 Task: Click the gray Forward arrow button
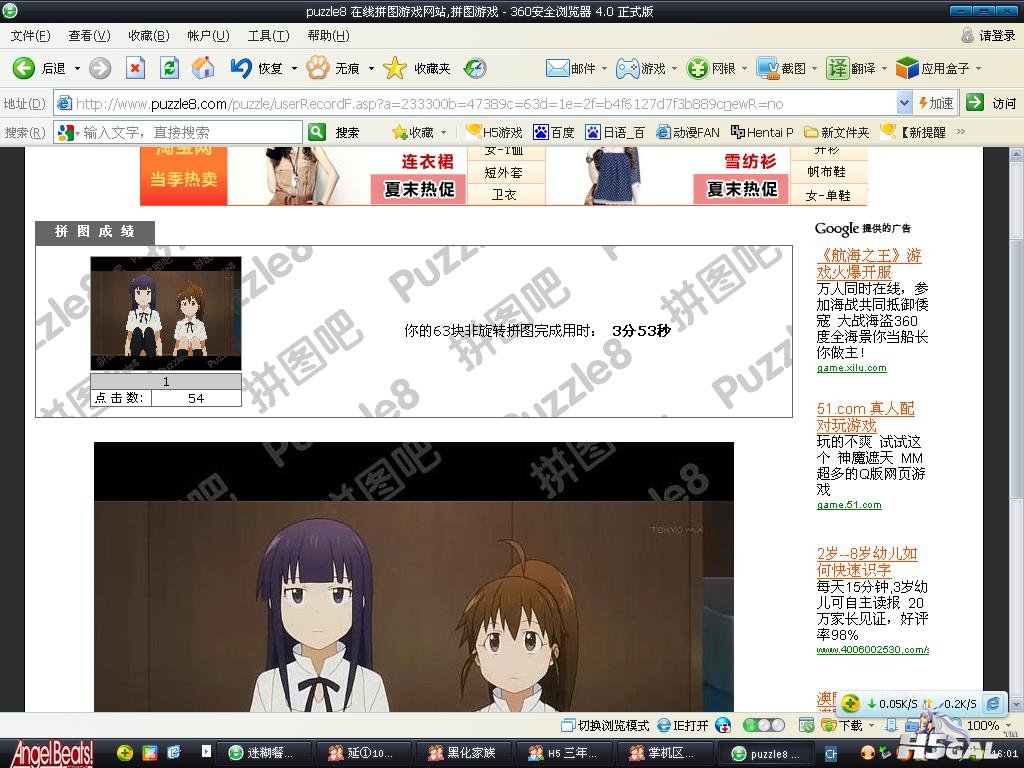pos(100,68)
